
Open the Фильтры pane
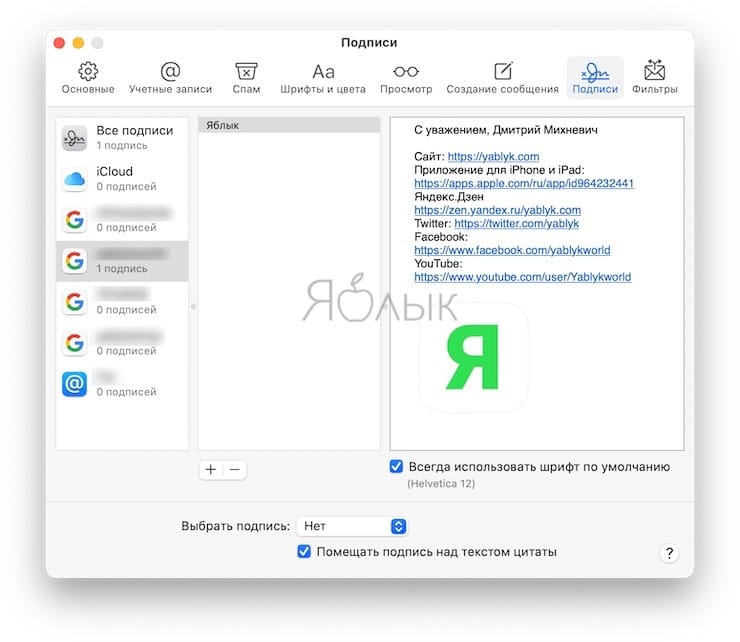pyautogui.click(x=655, y=78)
